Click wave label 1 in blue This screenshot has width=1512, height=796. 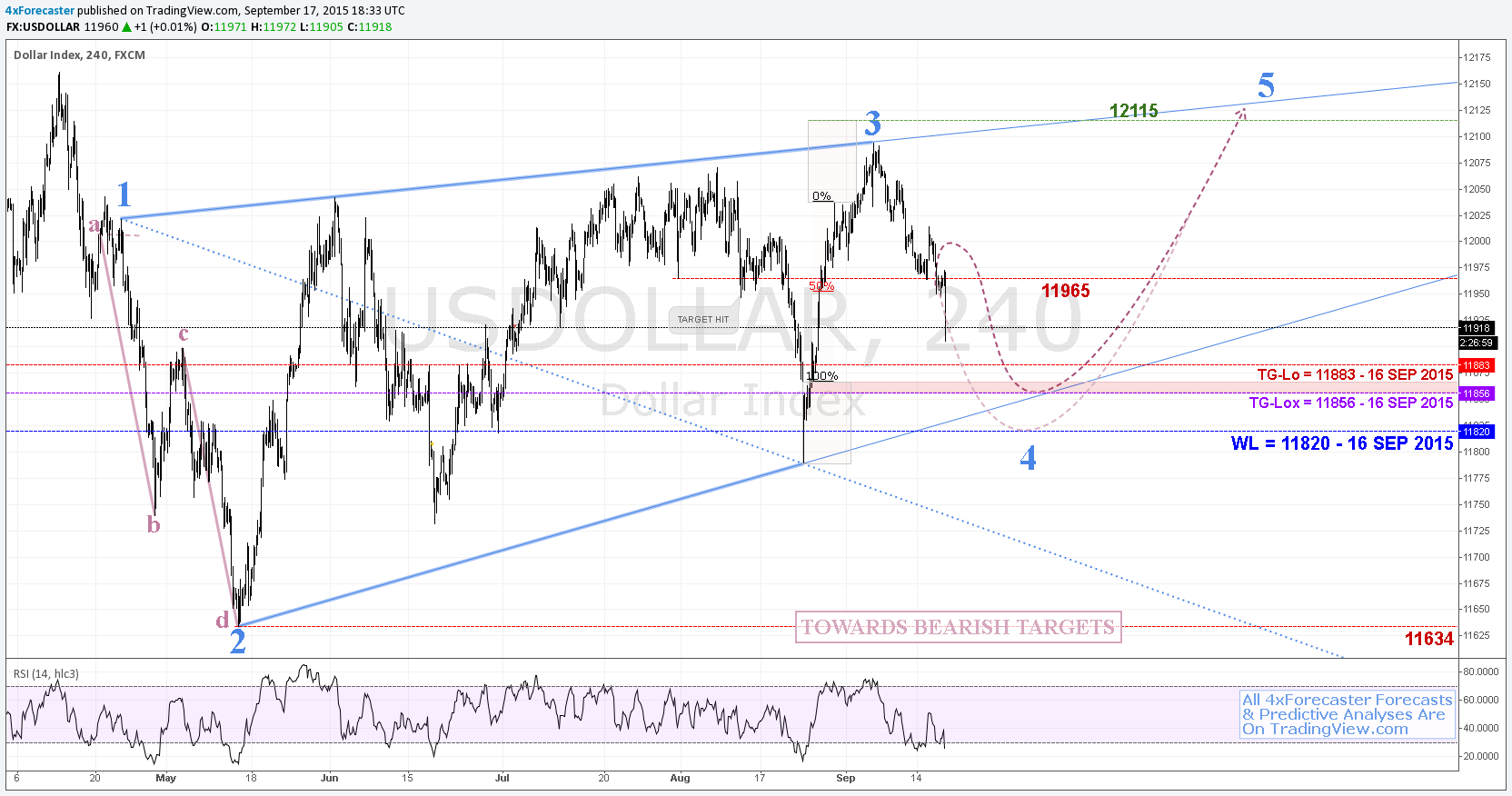[124, 194]
